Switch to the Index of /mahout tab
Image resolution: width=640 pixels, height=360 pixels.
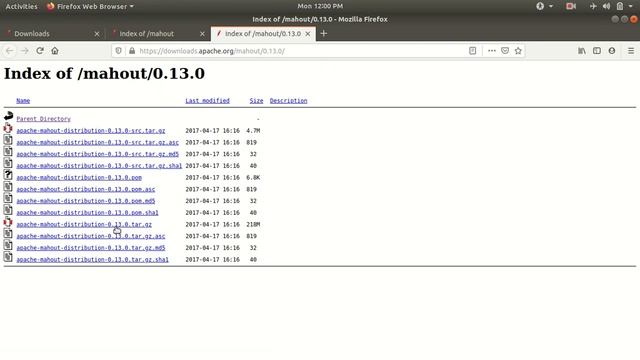tap(158, 33)
